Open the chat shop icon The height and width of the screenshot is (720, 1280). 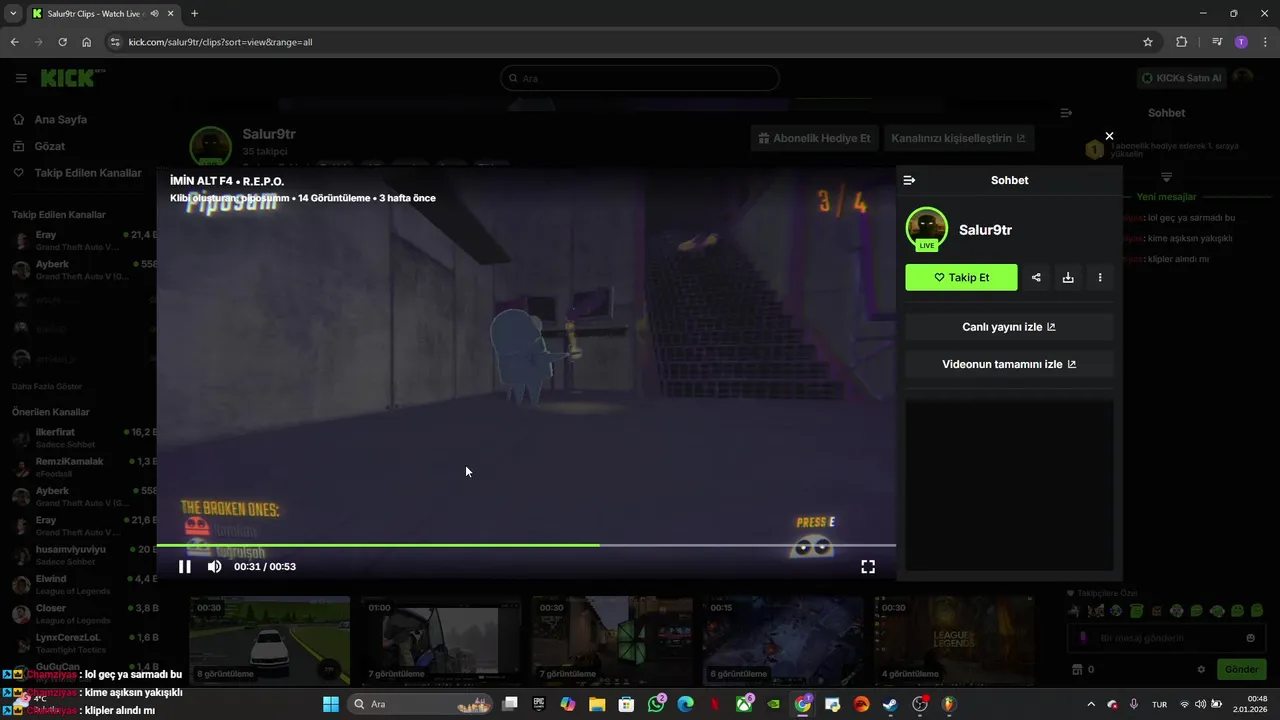click(1077, 669)
